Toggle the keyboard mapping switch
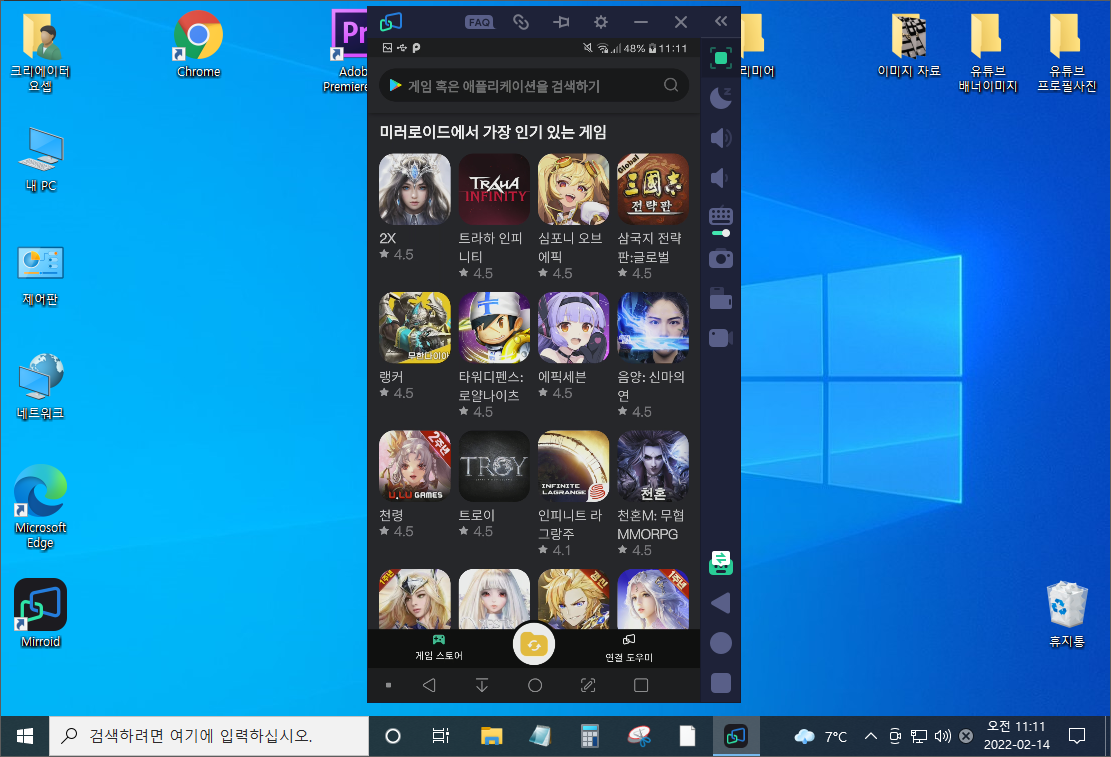Image resolution: width=1111 pixels, height=757 pixels. click(x=721, y=233)
